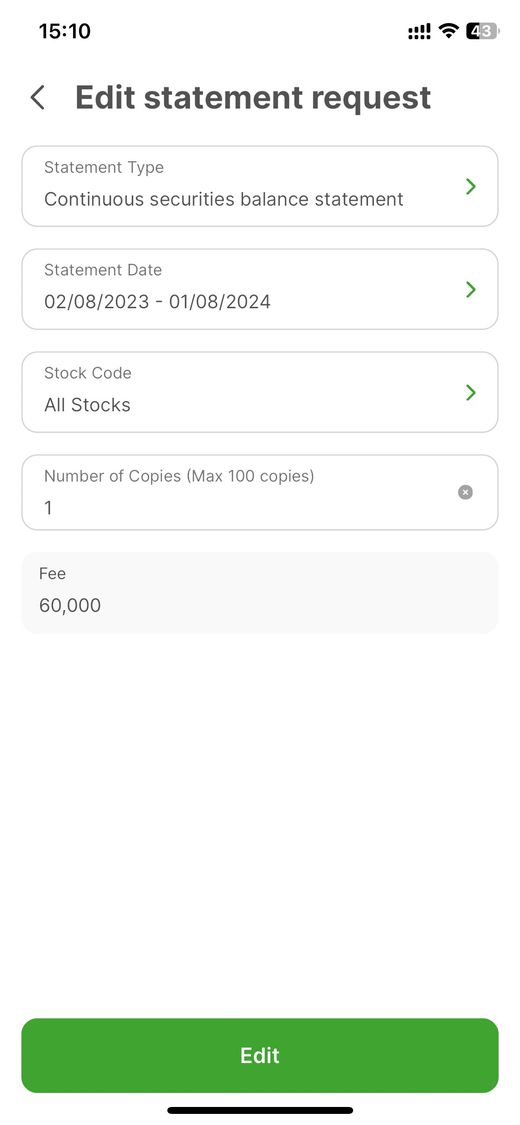Viewport: 520px width, 1125px height.
Task: Expand the Statement Date chevron
Action: tap(471, 289)
